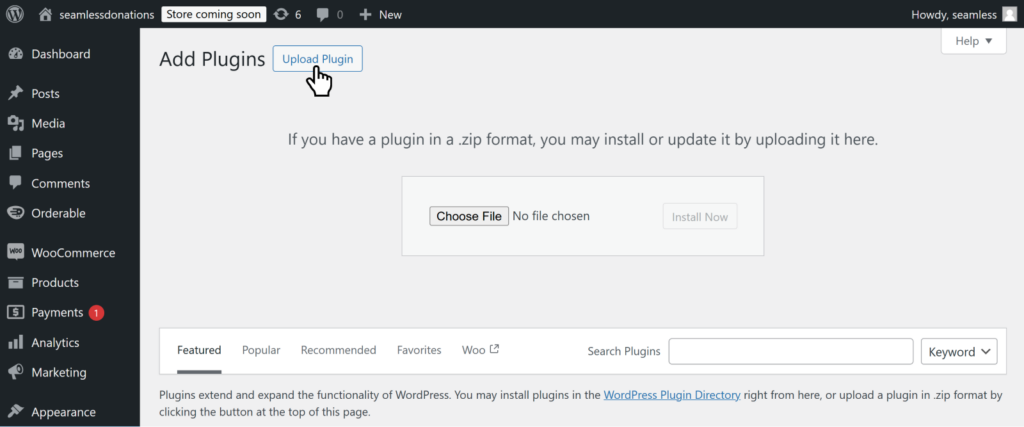Click the Marketing megaphone icon
This screenshot has height=427, width=1024.
click(x=16, y=372)
